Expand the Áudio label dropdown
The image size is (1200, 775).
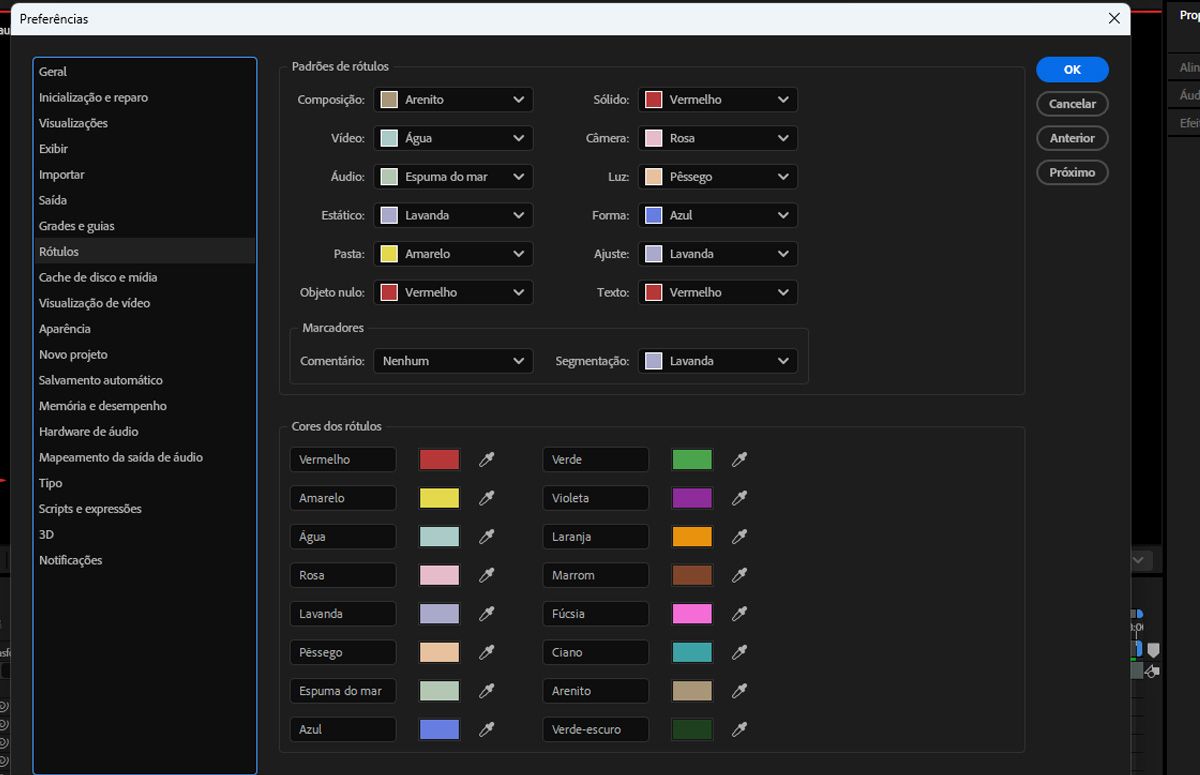coord(453,177)
